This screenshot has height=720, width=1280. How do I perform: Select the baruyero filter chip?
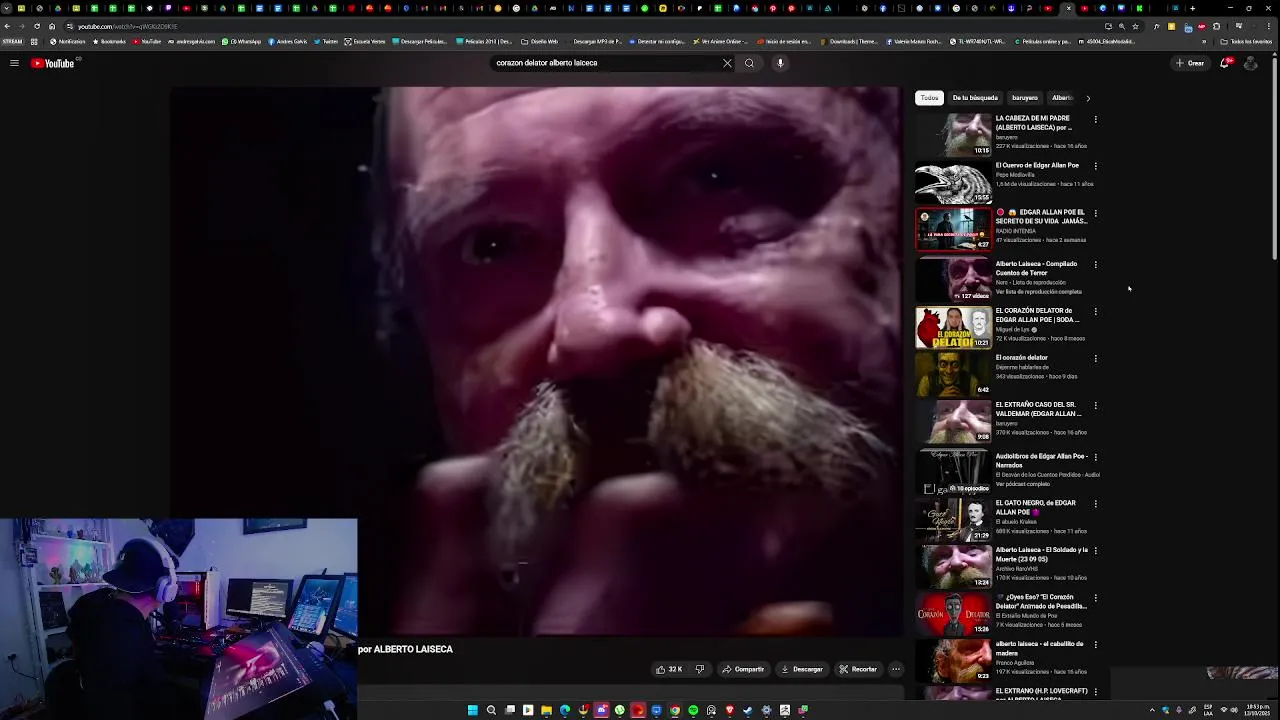click(x=1025, y=98)
